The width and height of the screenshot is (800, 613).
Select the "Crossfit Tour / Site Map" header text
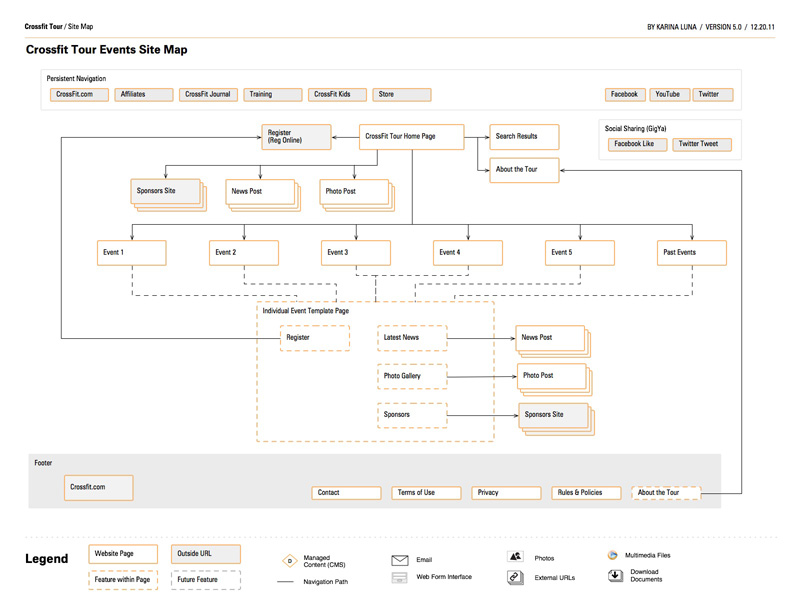coord(59,27)
